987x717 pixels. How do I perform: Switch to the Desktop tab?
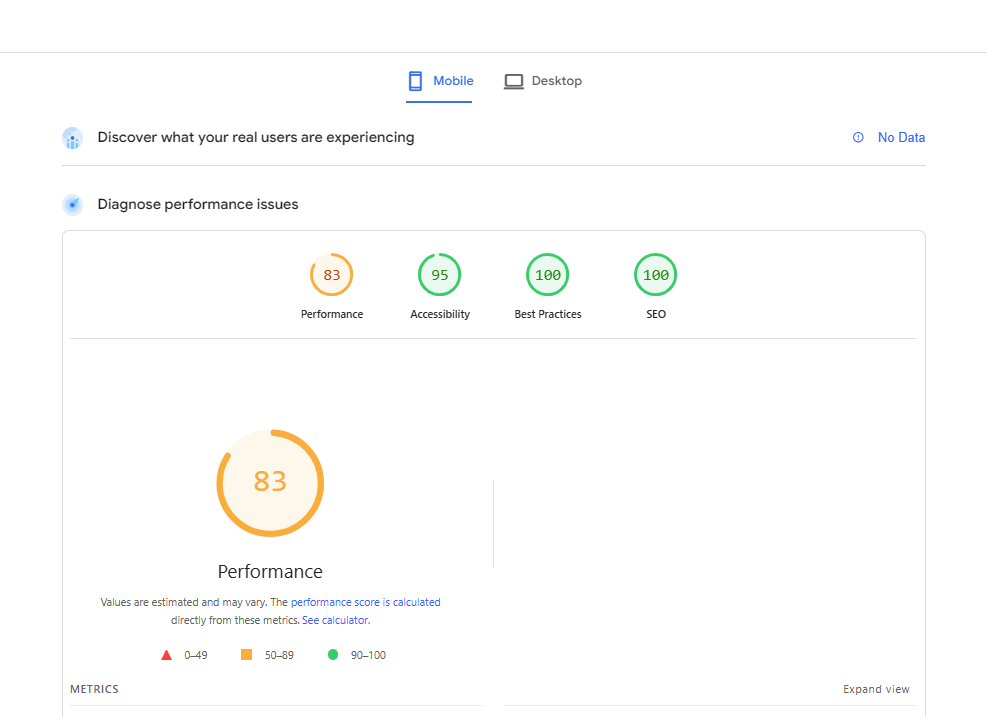tap(543, 81)
